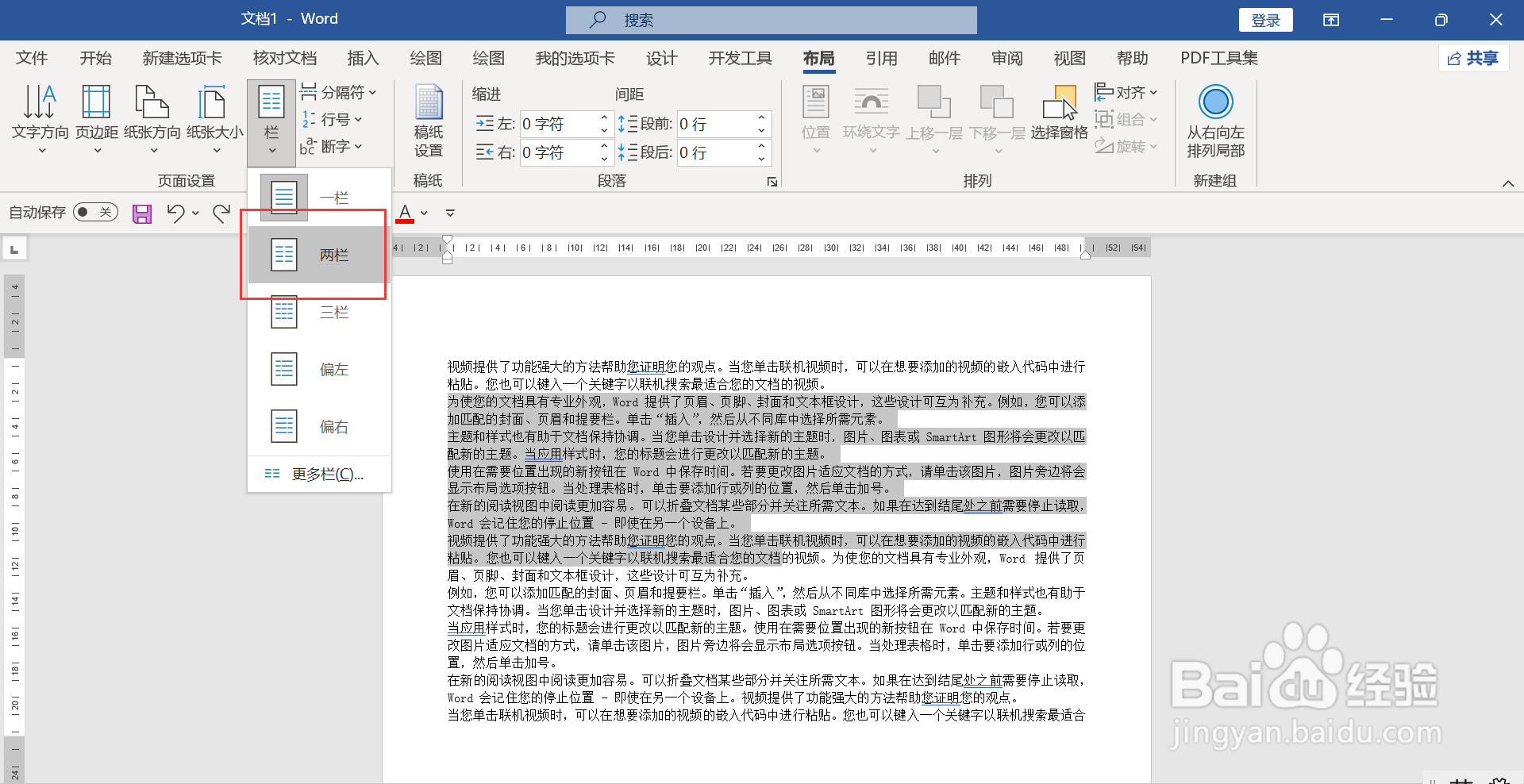Screen dimensions: 1524x784
Task: Open the 旋转 rotate dropdown
Action: [1126, 147]
